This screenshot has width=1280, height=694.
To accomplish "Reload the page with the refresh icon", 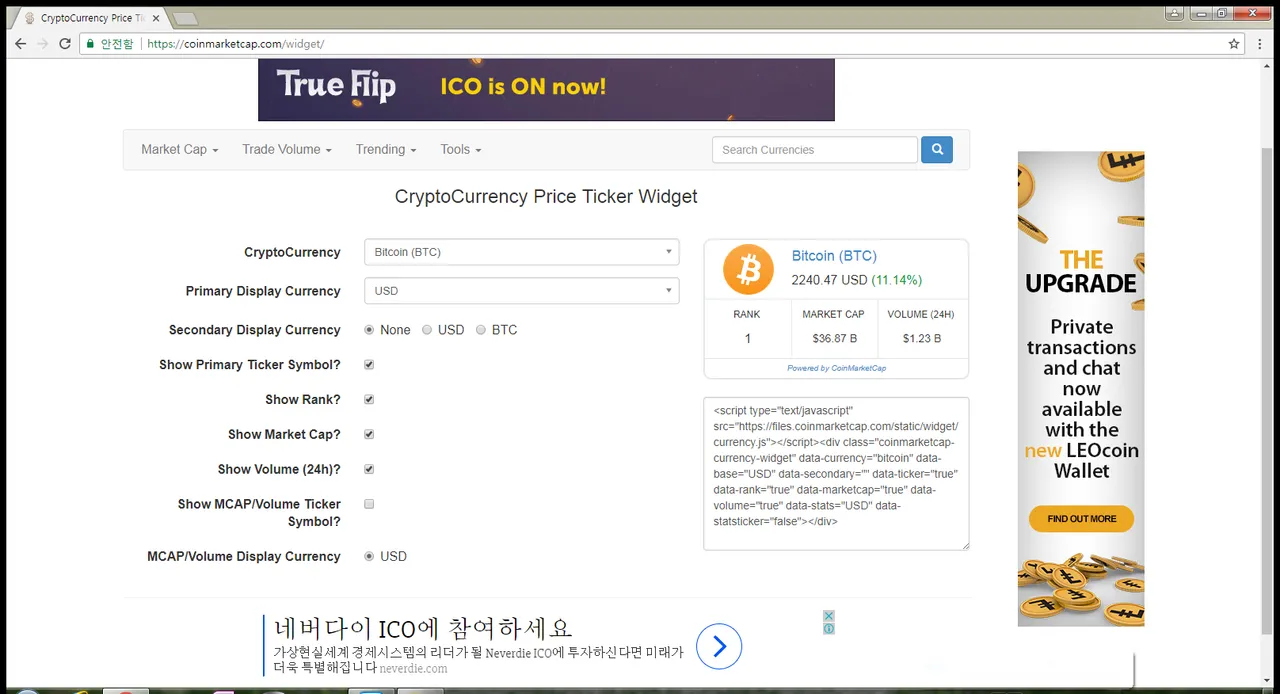I will pos(65,44).
